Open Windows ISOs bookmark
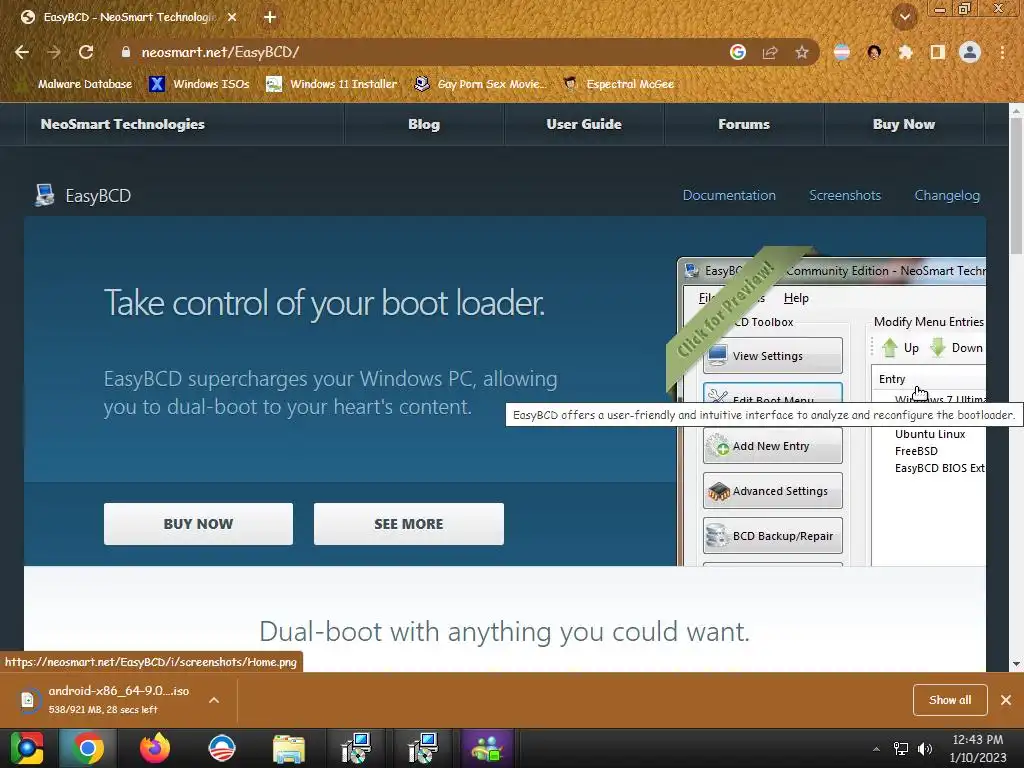1024x768 pixels. (x=200, y=84)
